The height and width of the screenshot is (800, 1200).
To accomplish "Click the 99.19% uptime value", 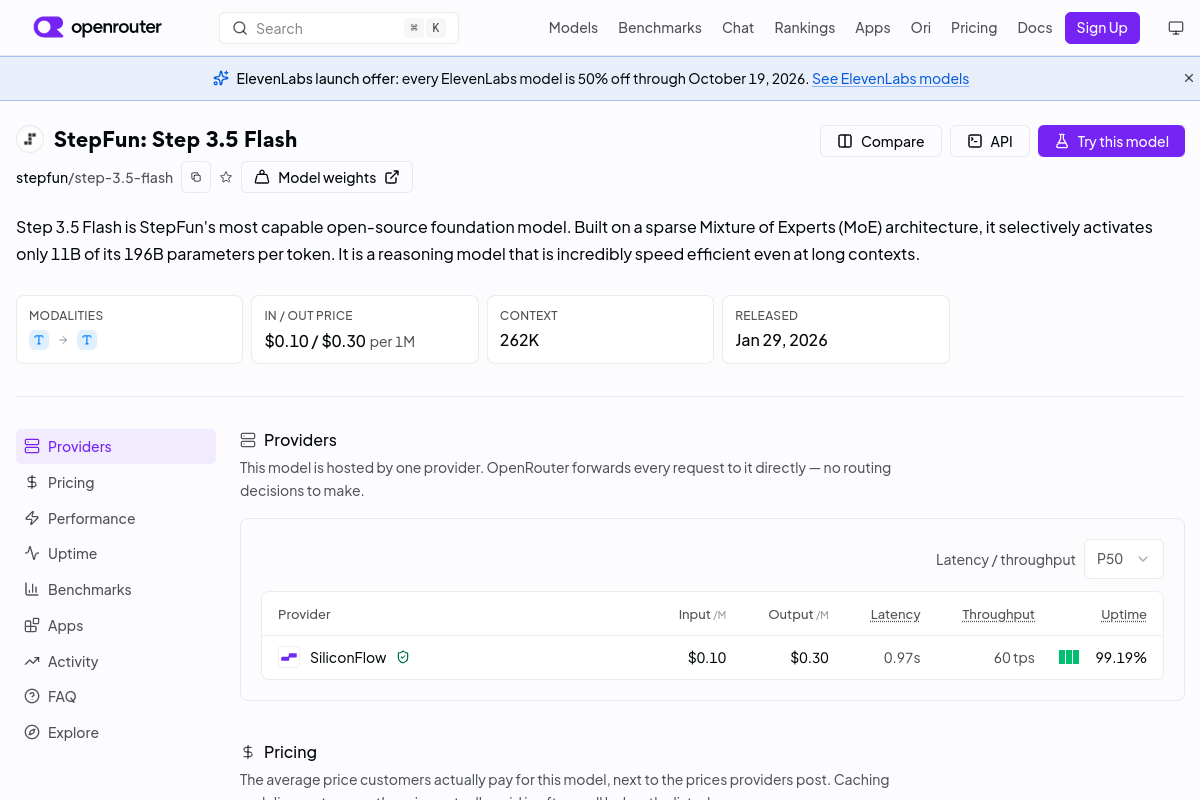I will (1121, 657).
